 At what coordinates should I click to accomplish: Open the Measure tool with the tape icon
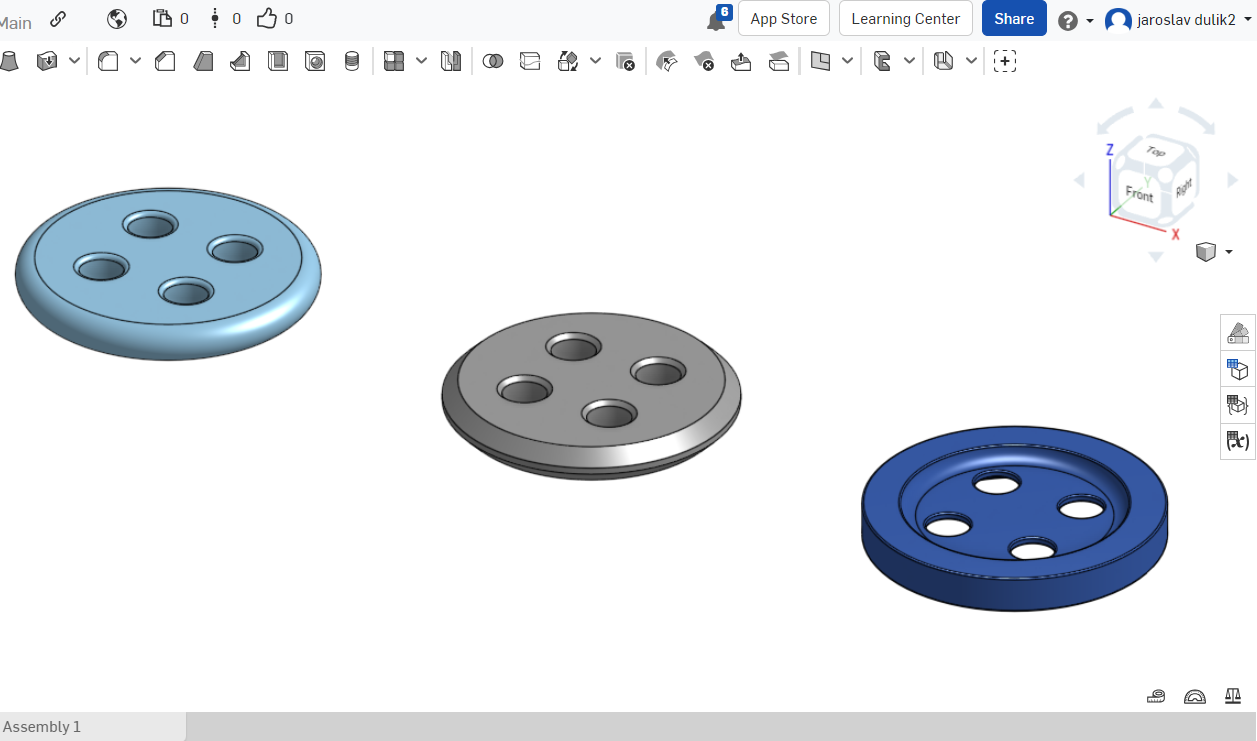pos(1156,696)
